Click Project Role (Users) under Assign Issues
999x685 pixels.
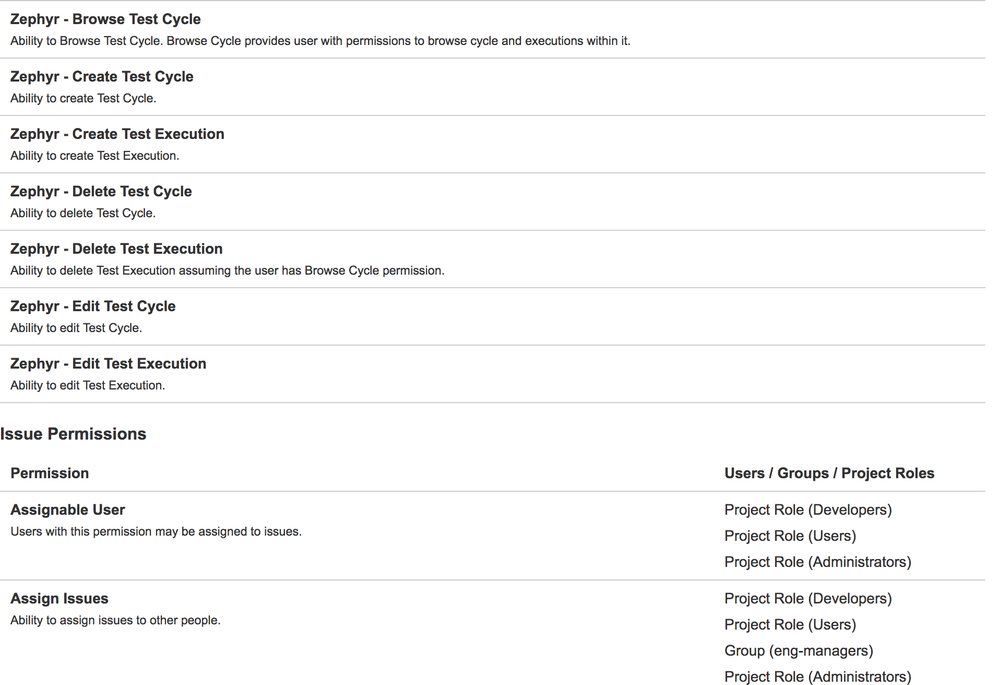790,624
